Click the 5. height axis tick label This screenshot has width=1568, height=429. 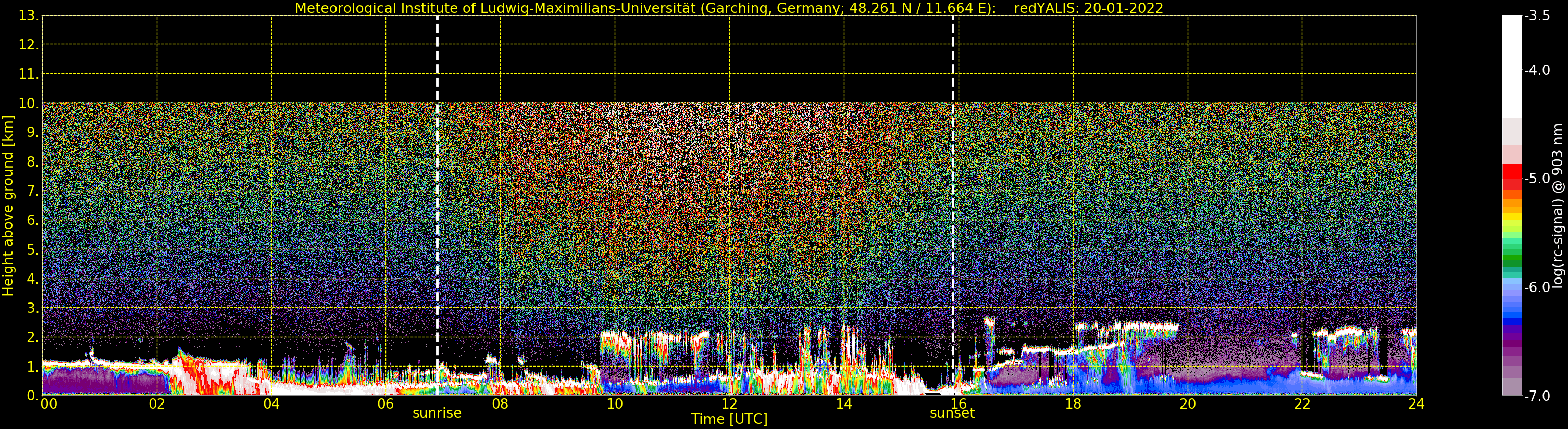click(33, 250)
